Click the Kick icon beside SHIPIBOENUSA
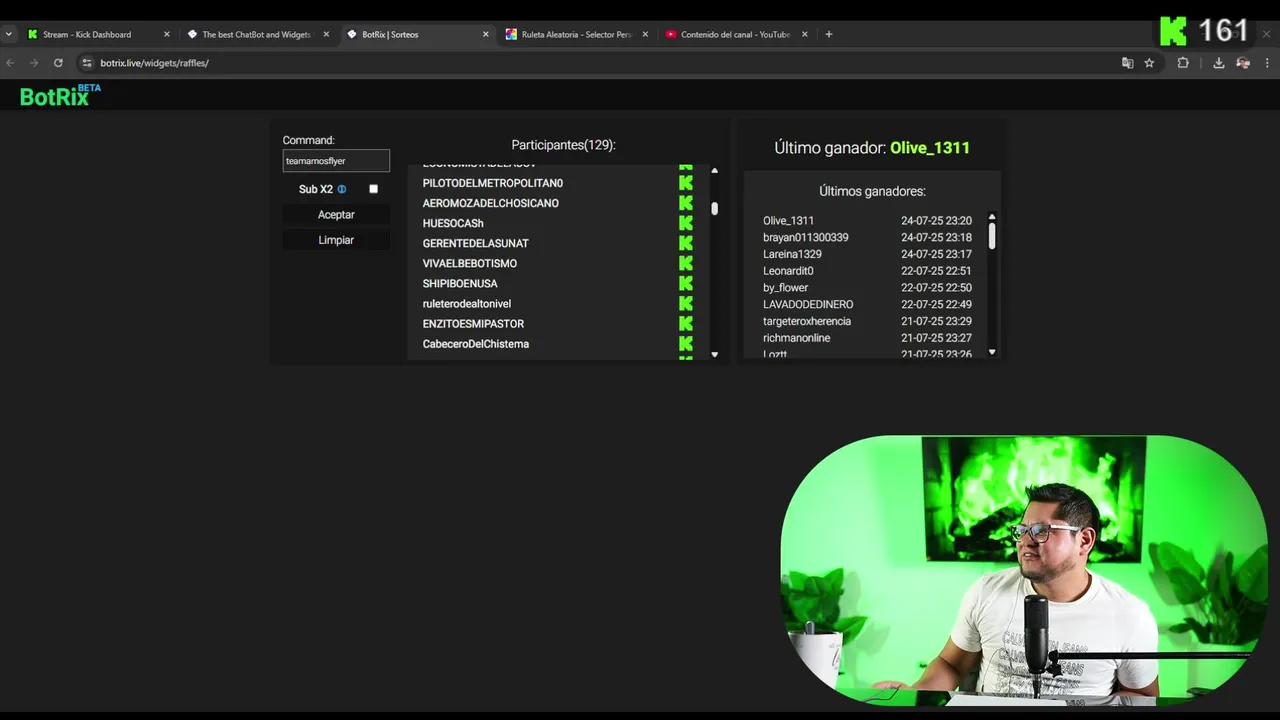The height and width of the screenshot is (720, 1280). 686,283
